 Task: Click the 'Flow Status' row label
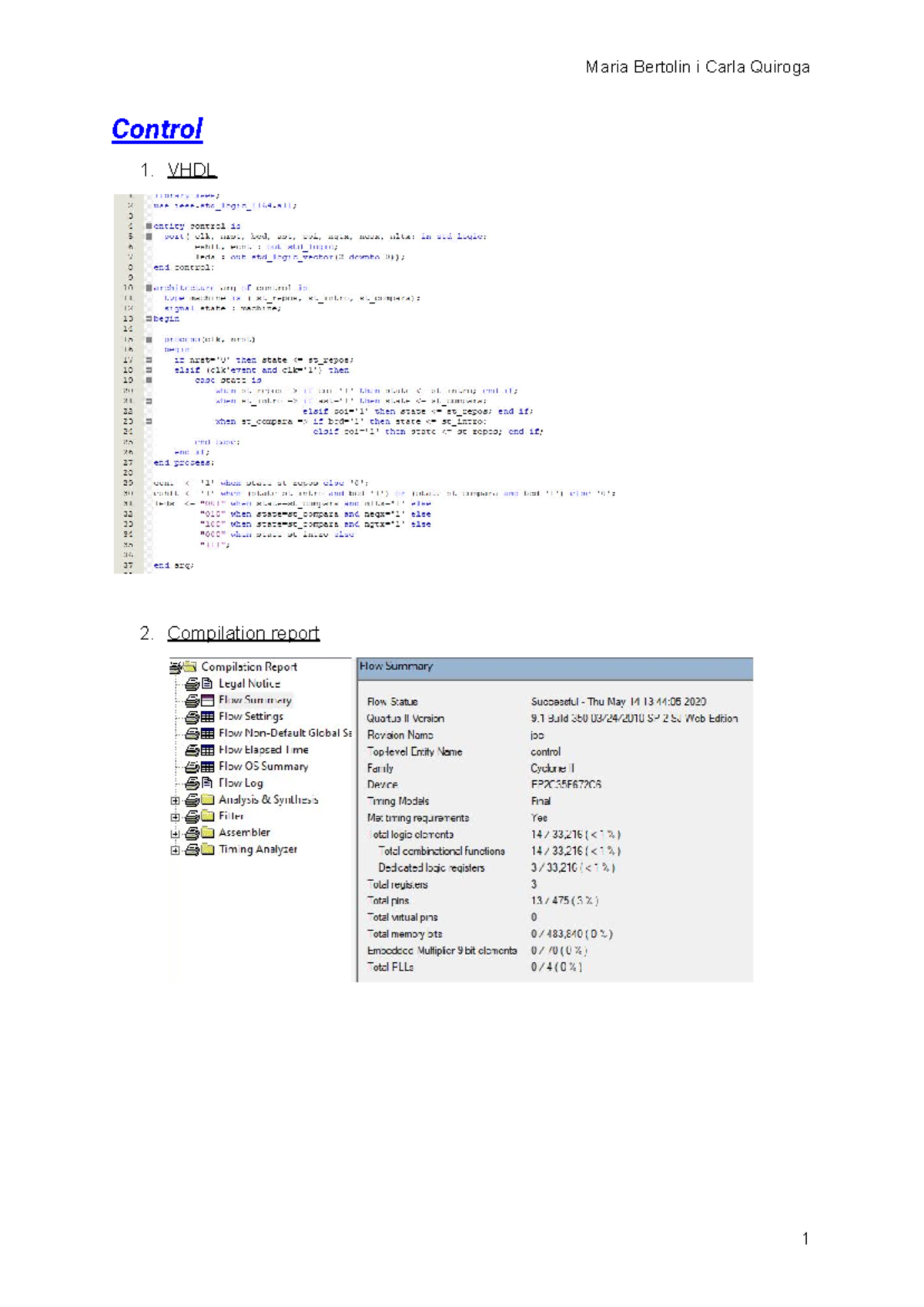click(393, 702)
